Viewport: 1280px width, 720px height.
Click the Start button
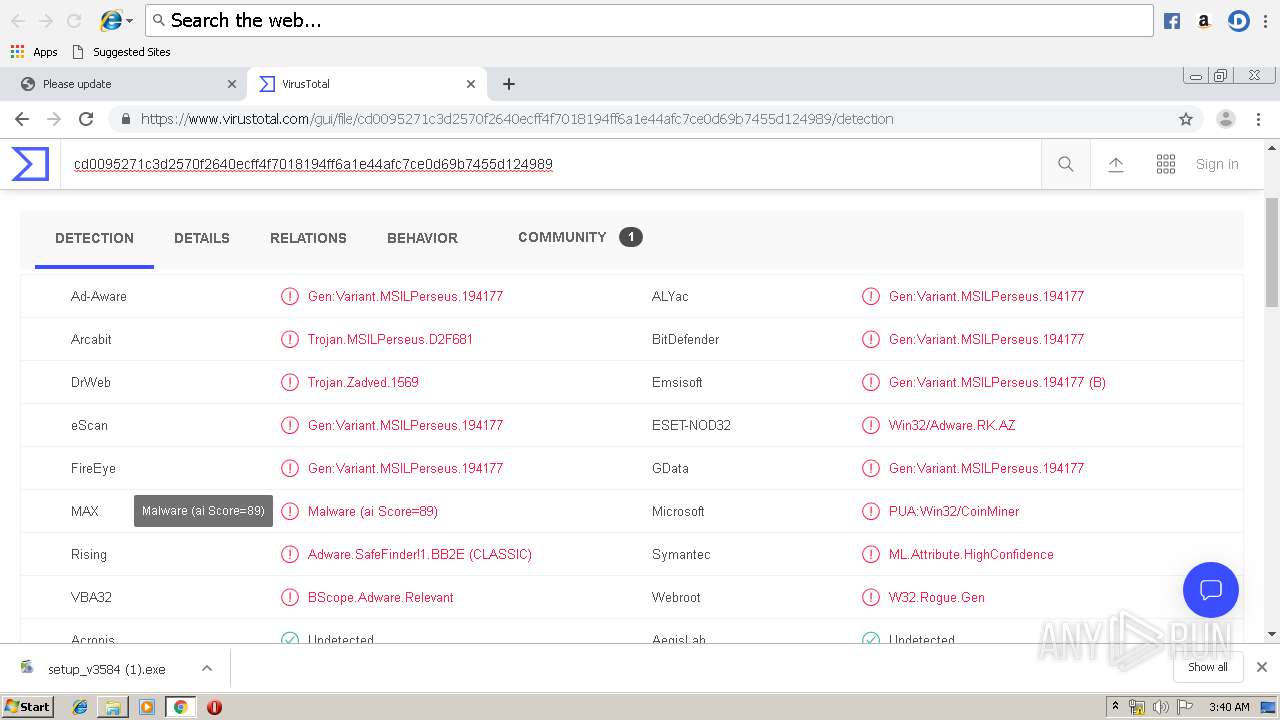coord(28,707)
